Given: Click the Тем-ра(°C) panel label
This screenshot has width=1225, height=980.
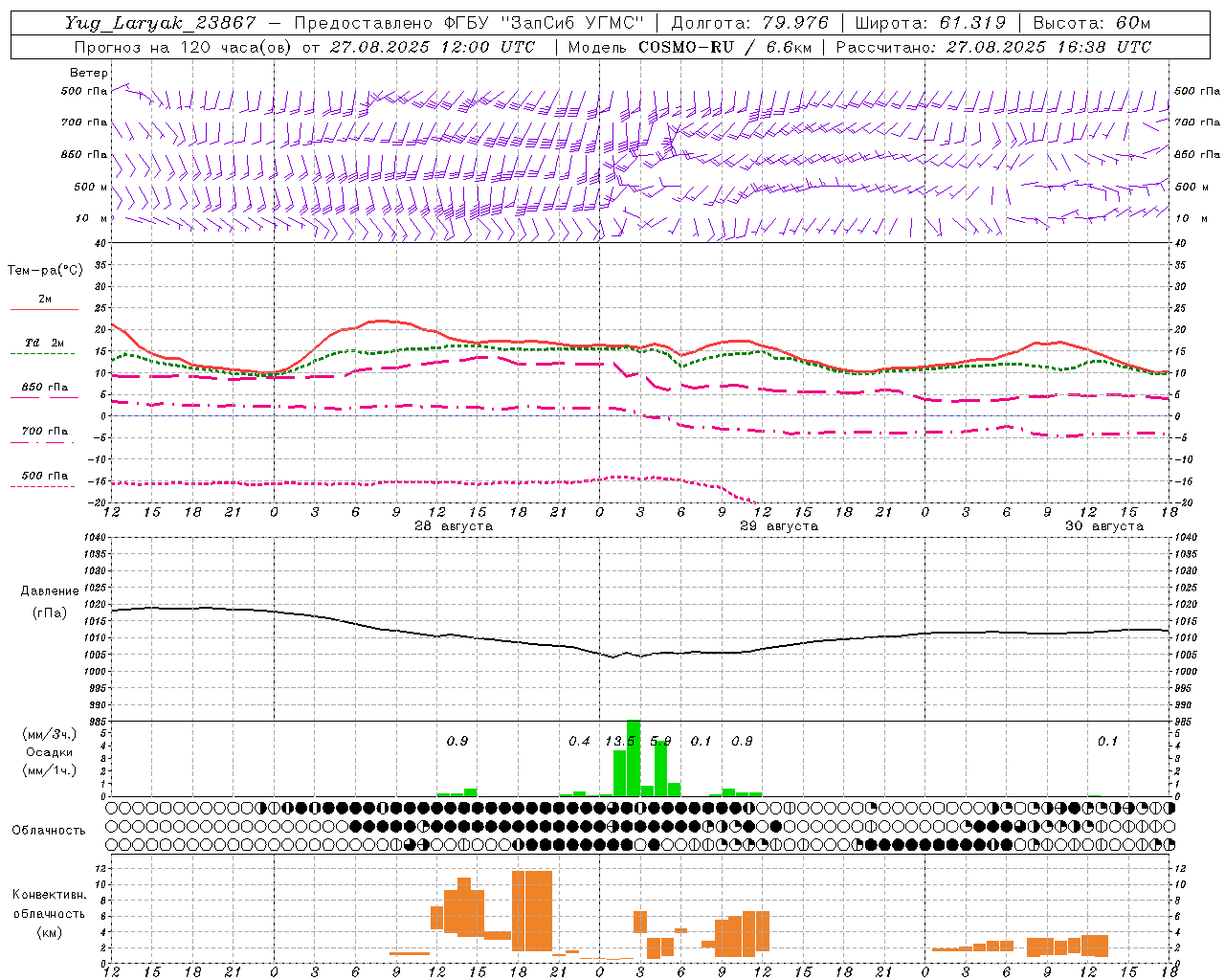Looking at the screenshot, I should coord(45,271).
